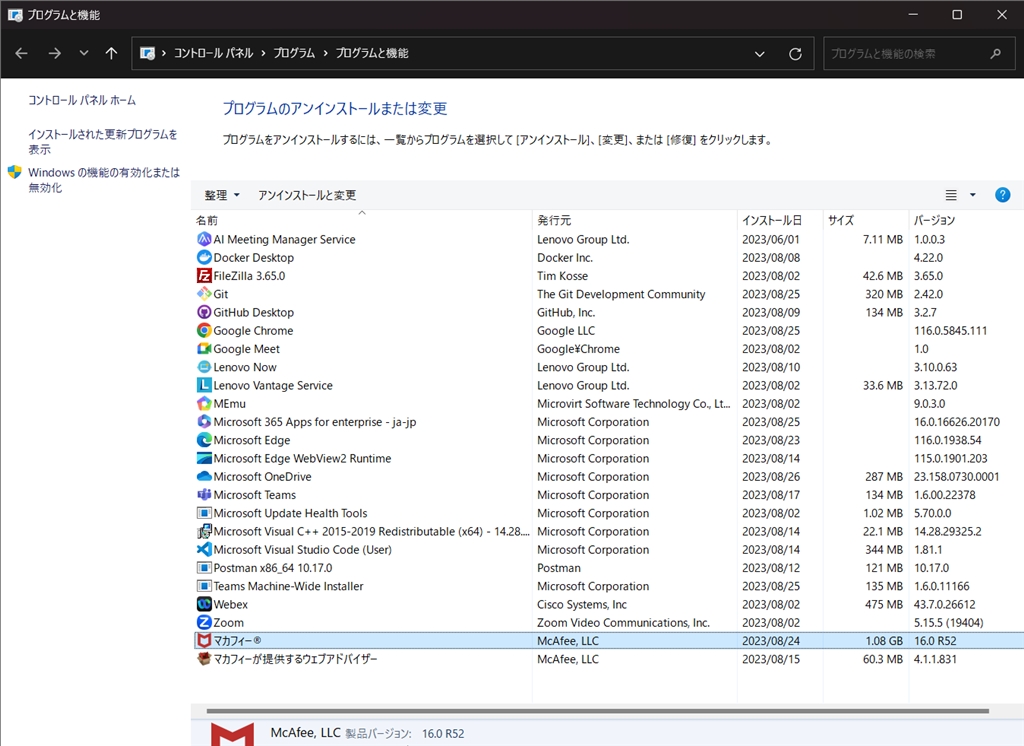Sort the list by インストール日 column
This screenshot has width=1024, height=746.
click(771, 221)
